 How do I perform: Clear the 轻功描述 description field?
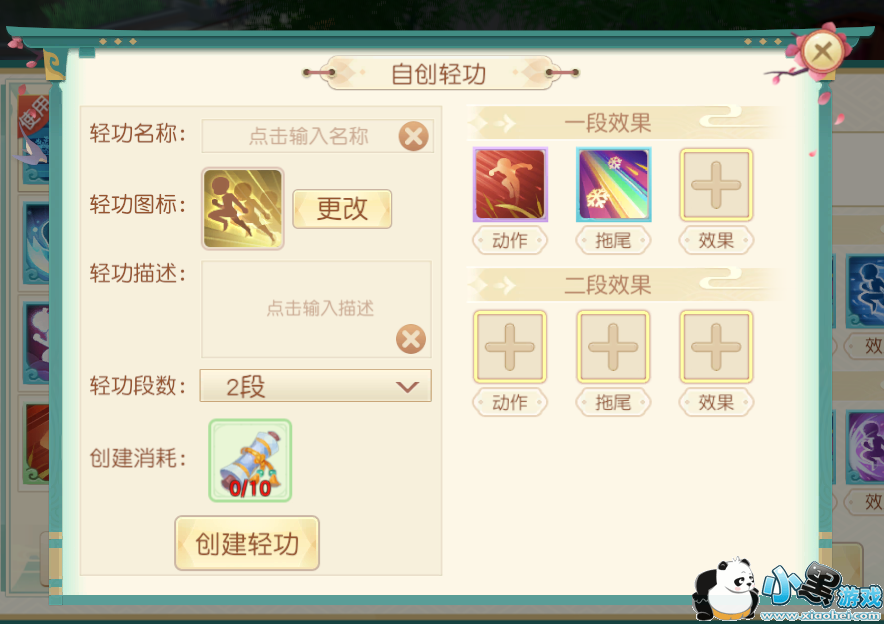(411, 339)
